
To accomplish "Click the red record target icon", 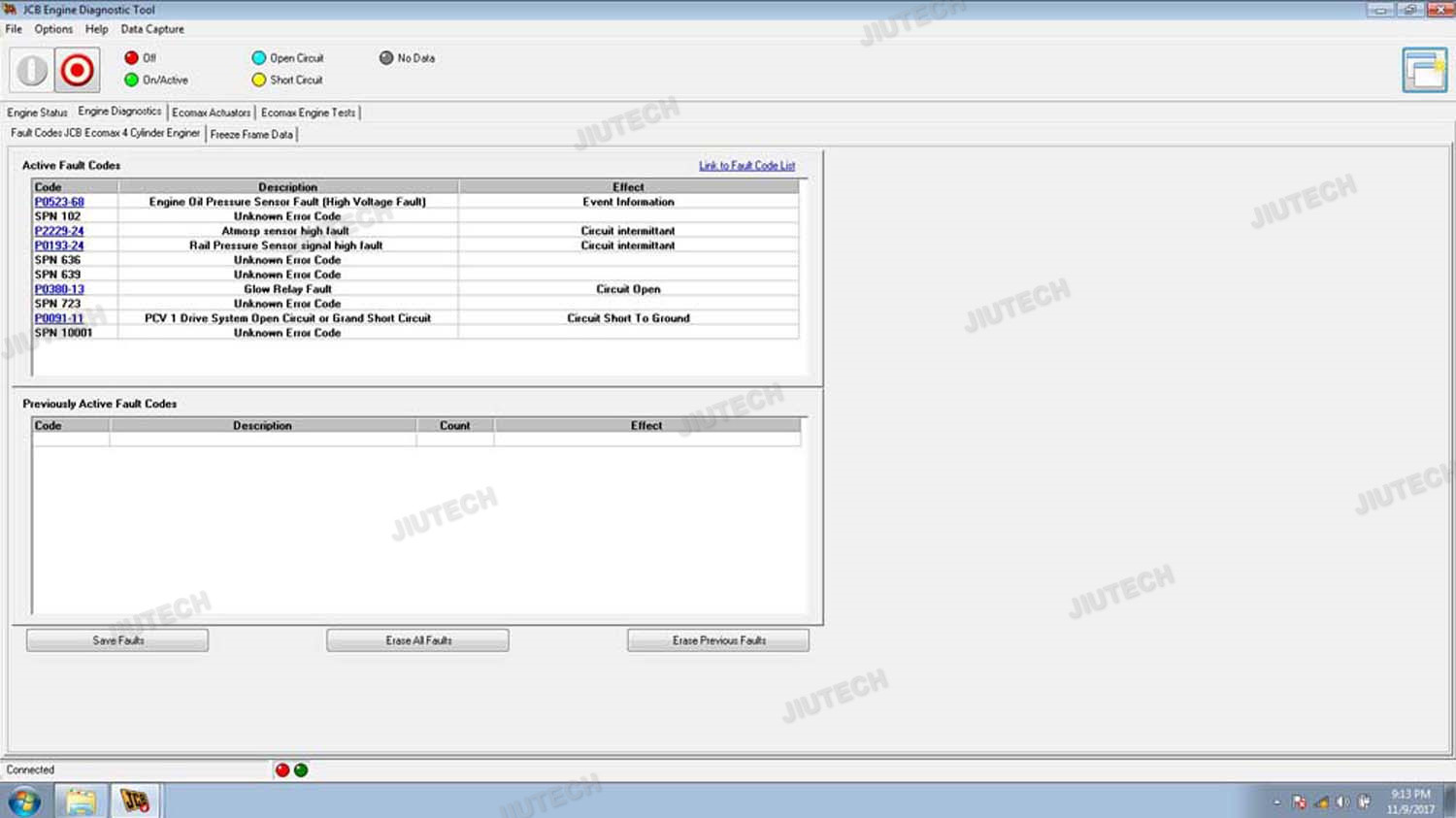I will [x=77, y=71].
